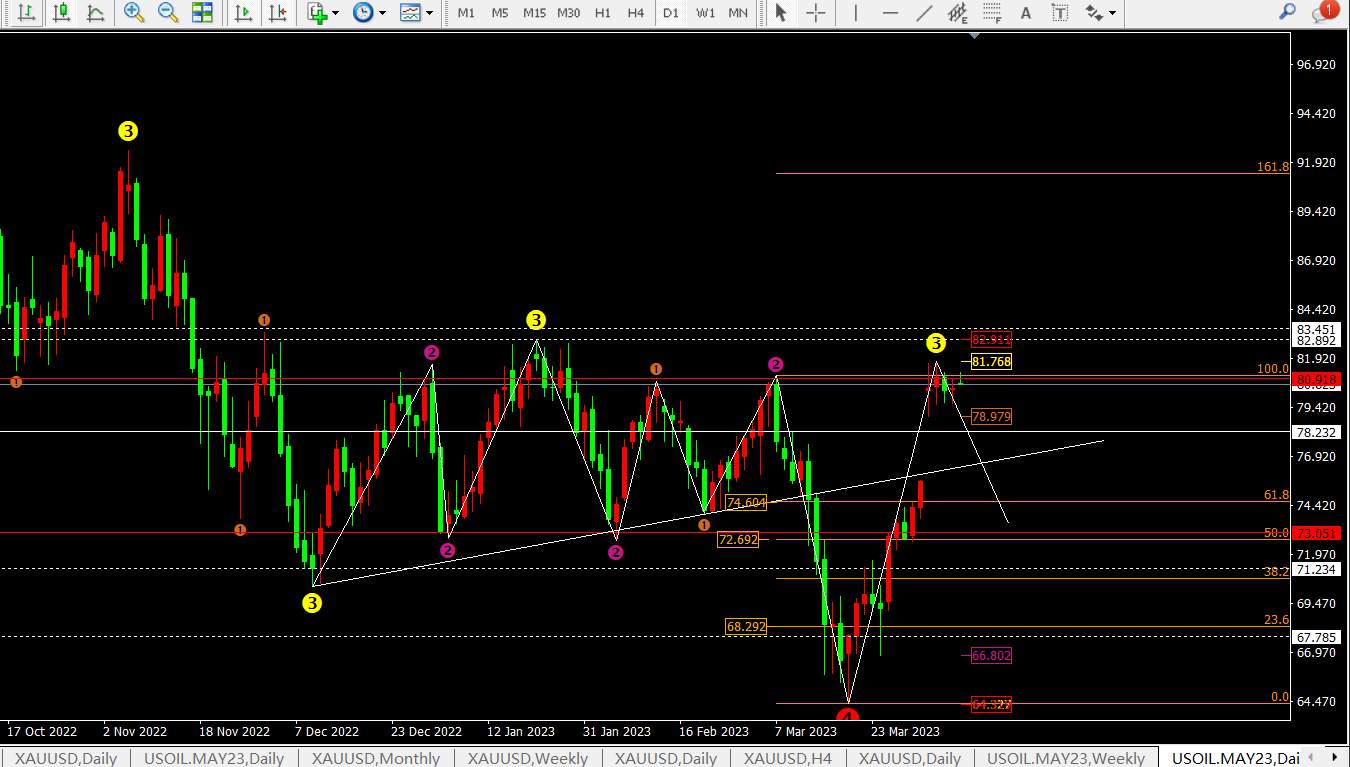Expand the arrows tool dropdown arrow

tap(1112, 13)
